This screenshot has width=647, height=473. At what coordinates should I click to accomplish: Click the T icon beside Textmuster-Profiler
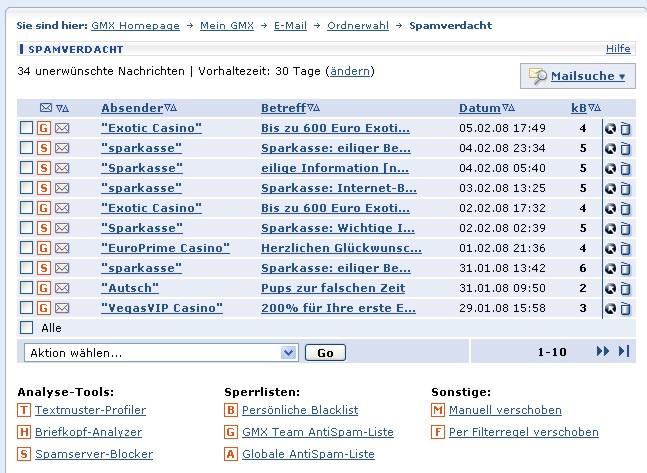[x=24, y=410]
